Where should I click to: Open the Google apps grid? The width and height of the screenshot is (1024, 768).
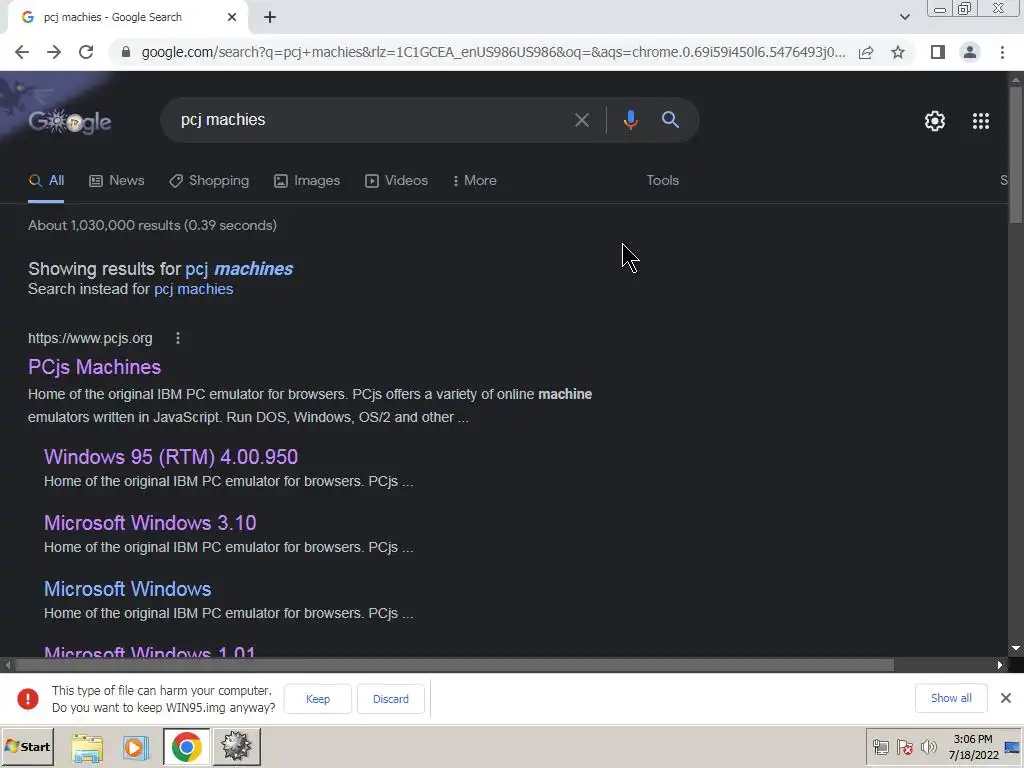981,121
